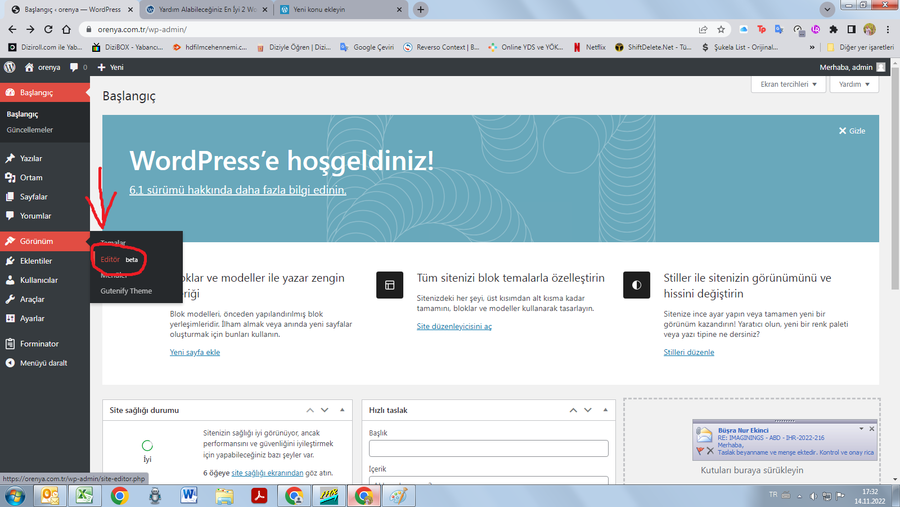The width and height of the screenshot is (900, 507).
Task: Collapse the menu with Menüyü daralt
Action: pyautogui.click(x=43, y=363)
